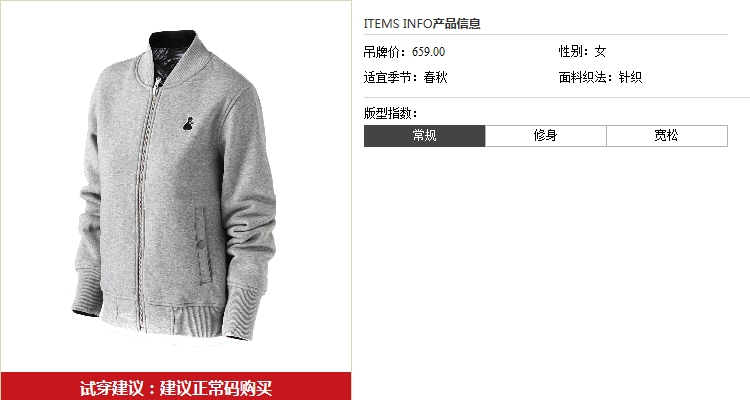Select the 常规 fit segment

click(x=424, y=136)
